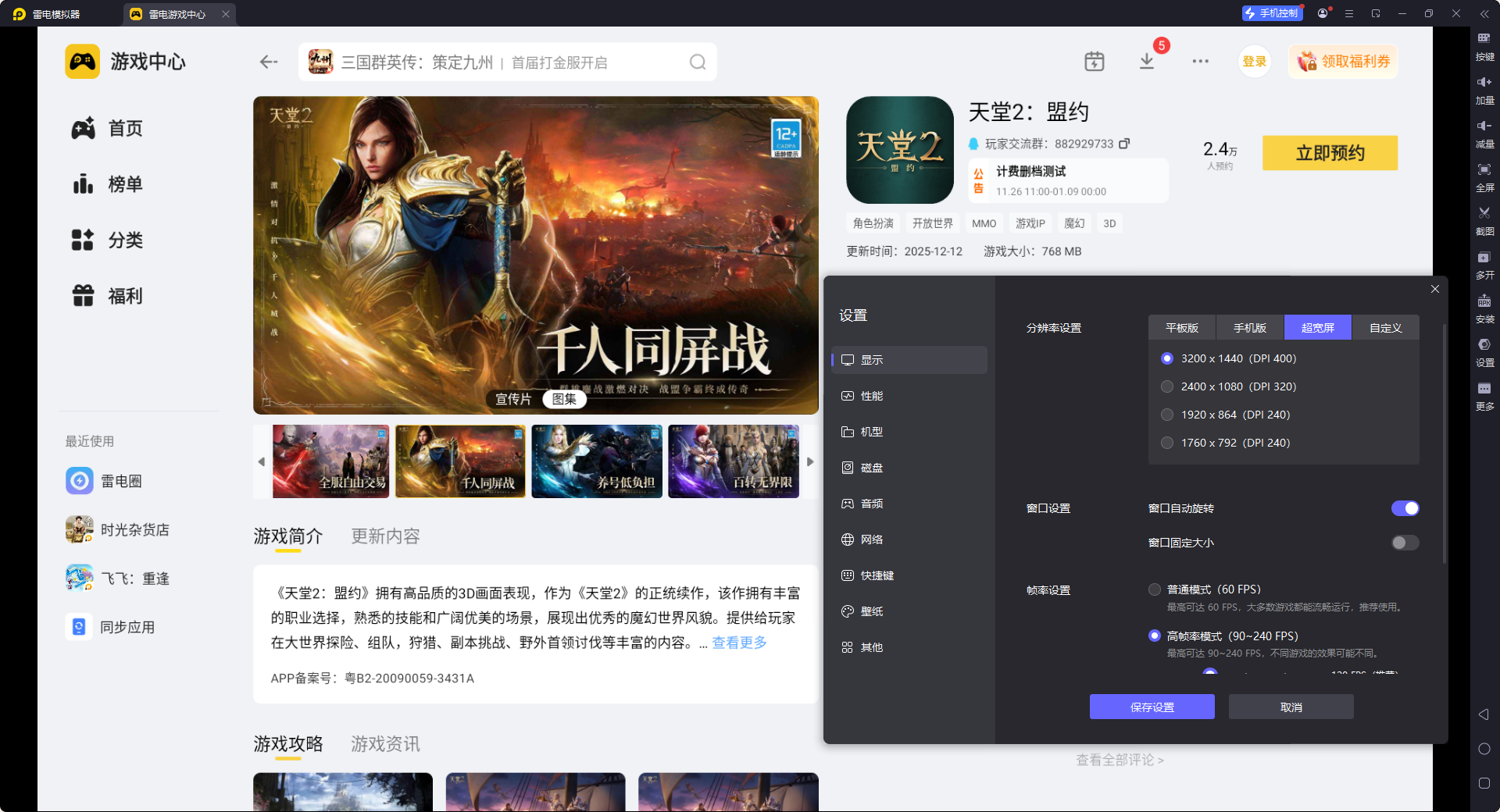Open 磁盘 settings section

[x=909, y=468]
